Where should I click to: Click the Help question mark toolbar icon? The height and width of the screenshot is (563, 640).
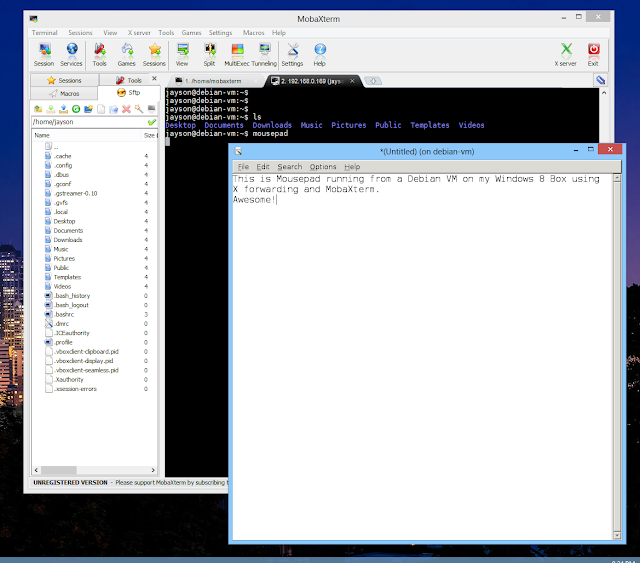(x=320, y=54)
